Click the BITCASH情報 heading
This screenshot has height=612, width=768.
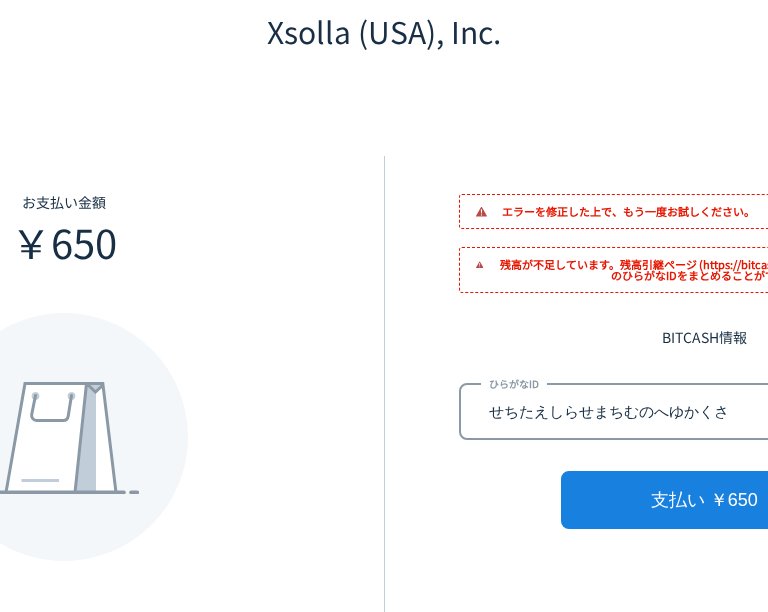tap(704, 338)
